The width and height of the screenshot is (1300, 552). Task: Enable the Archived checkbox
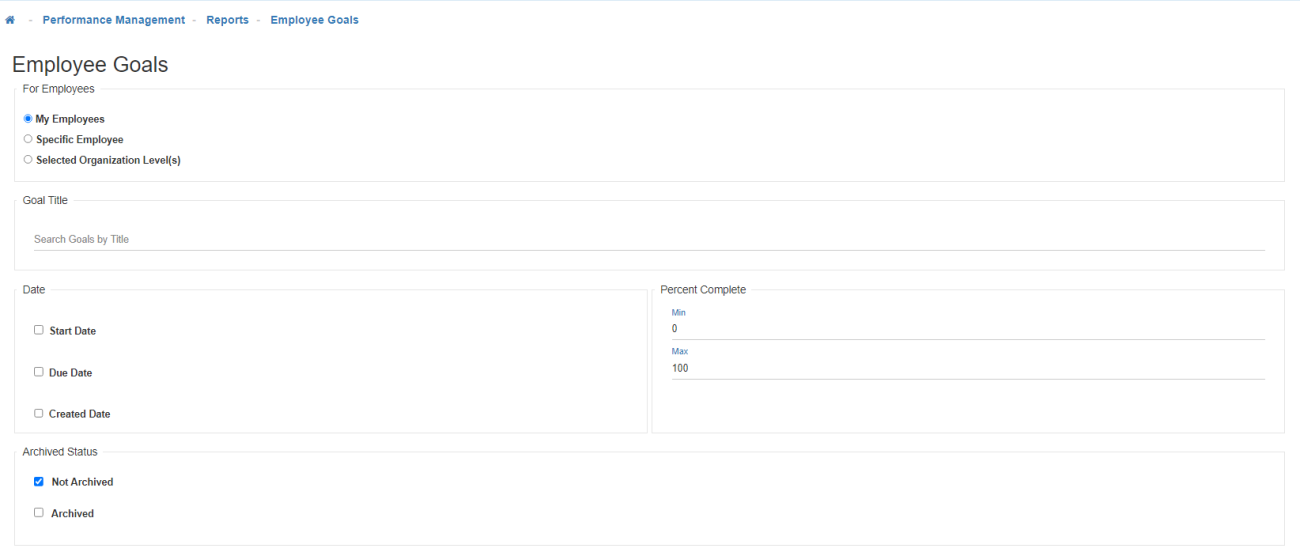coord(39,513)
